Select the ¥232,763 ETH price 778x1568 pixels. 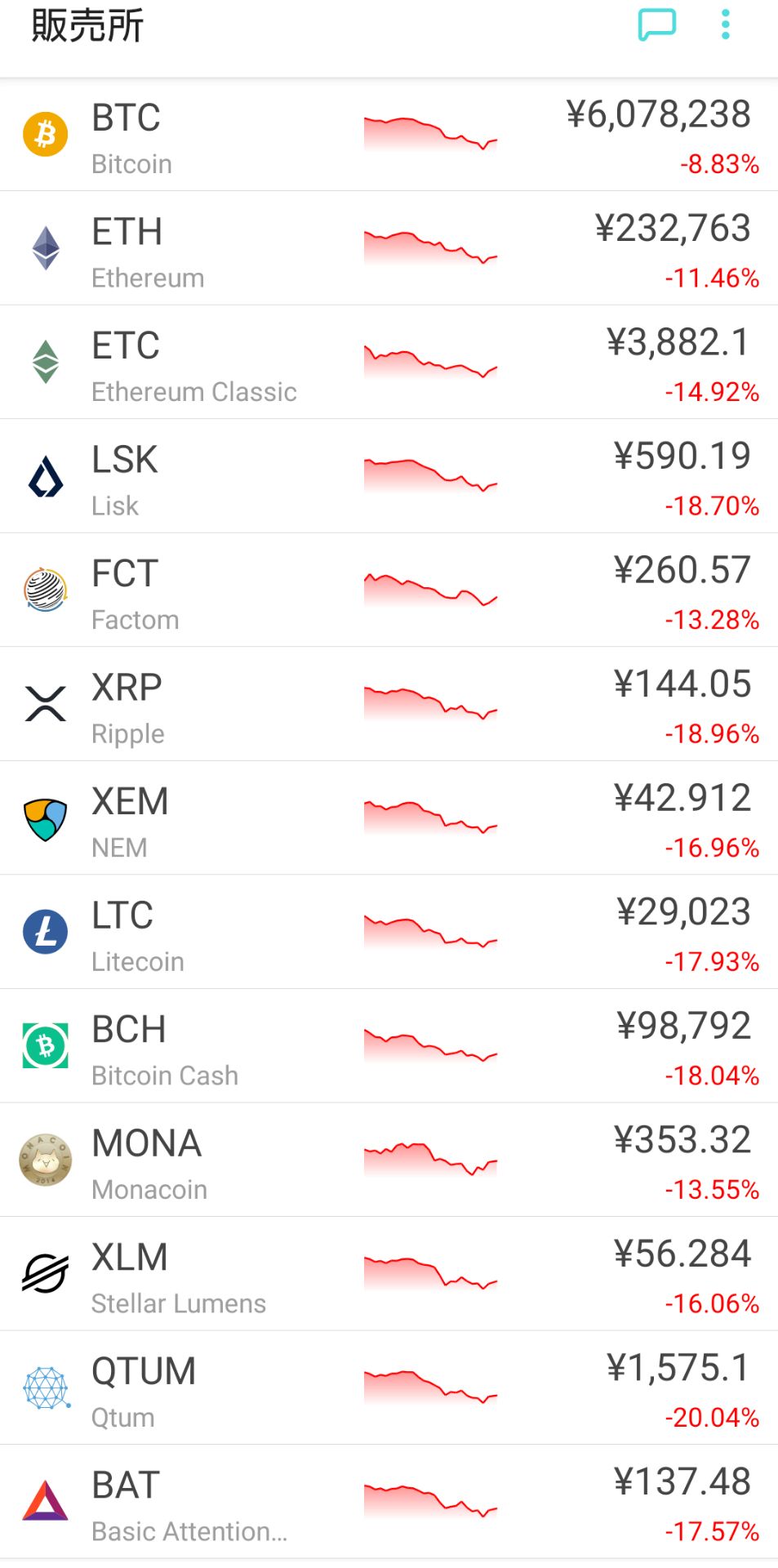tap(673, 229)
